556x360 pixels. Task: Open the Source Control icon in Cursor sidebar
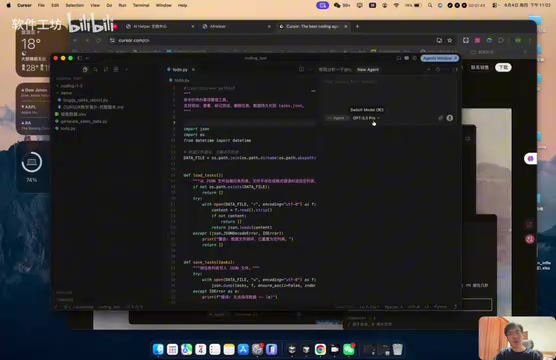click(106, 70)
